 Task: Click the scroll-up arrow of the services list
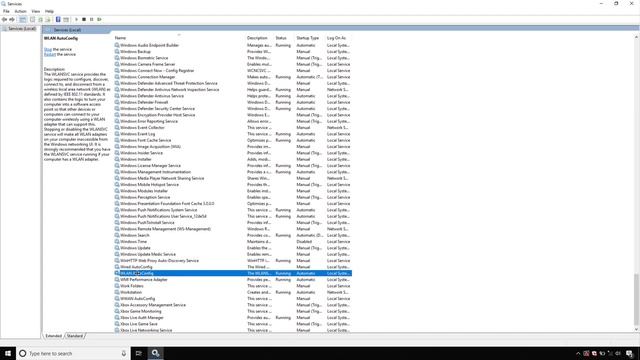point(636,37)
